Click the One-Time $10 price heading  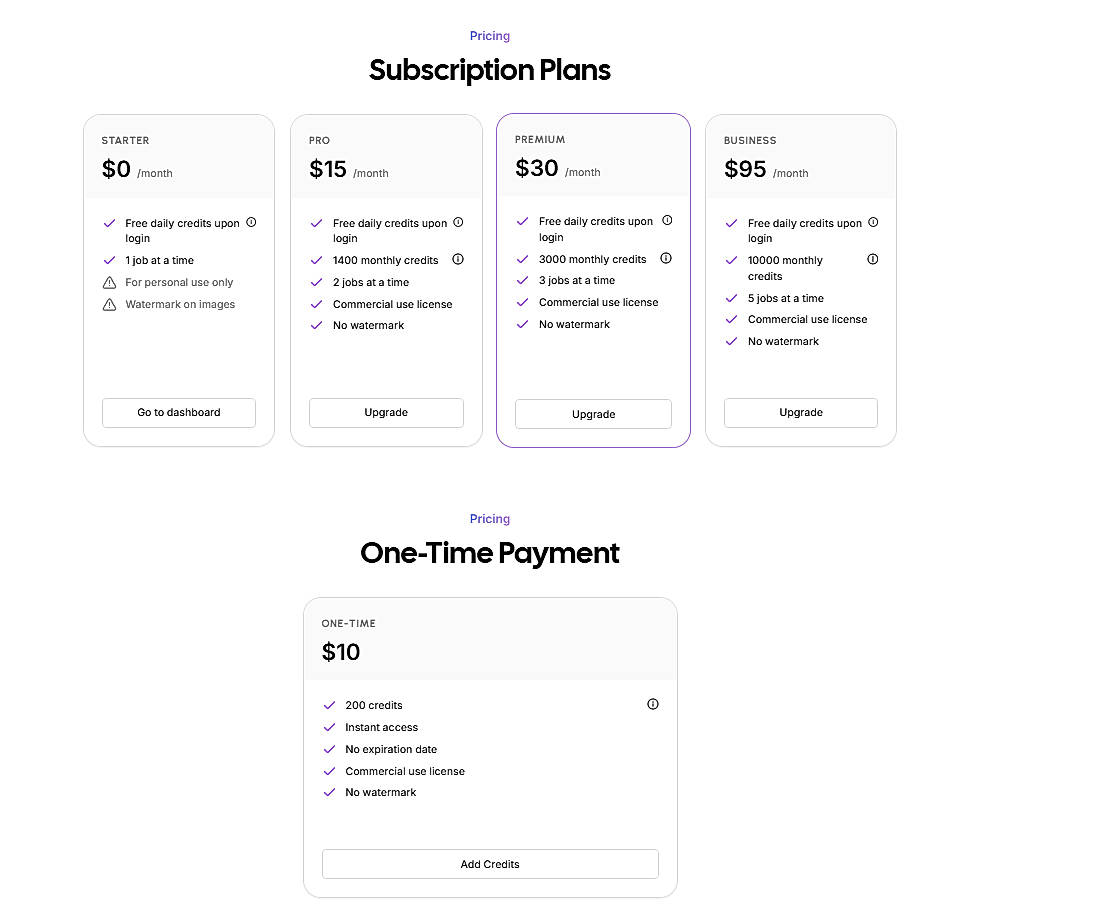(341, 652)
